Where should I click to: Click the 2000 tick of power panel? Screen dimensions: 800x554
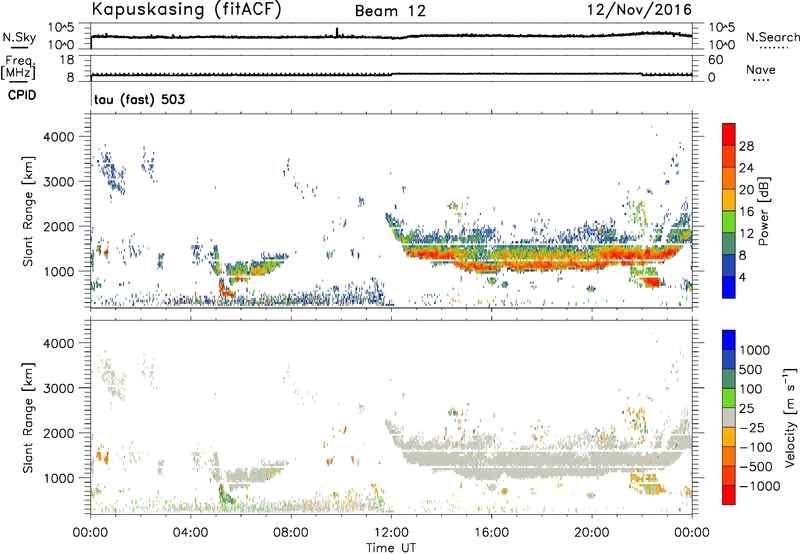coord(59,226)
